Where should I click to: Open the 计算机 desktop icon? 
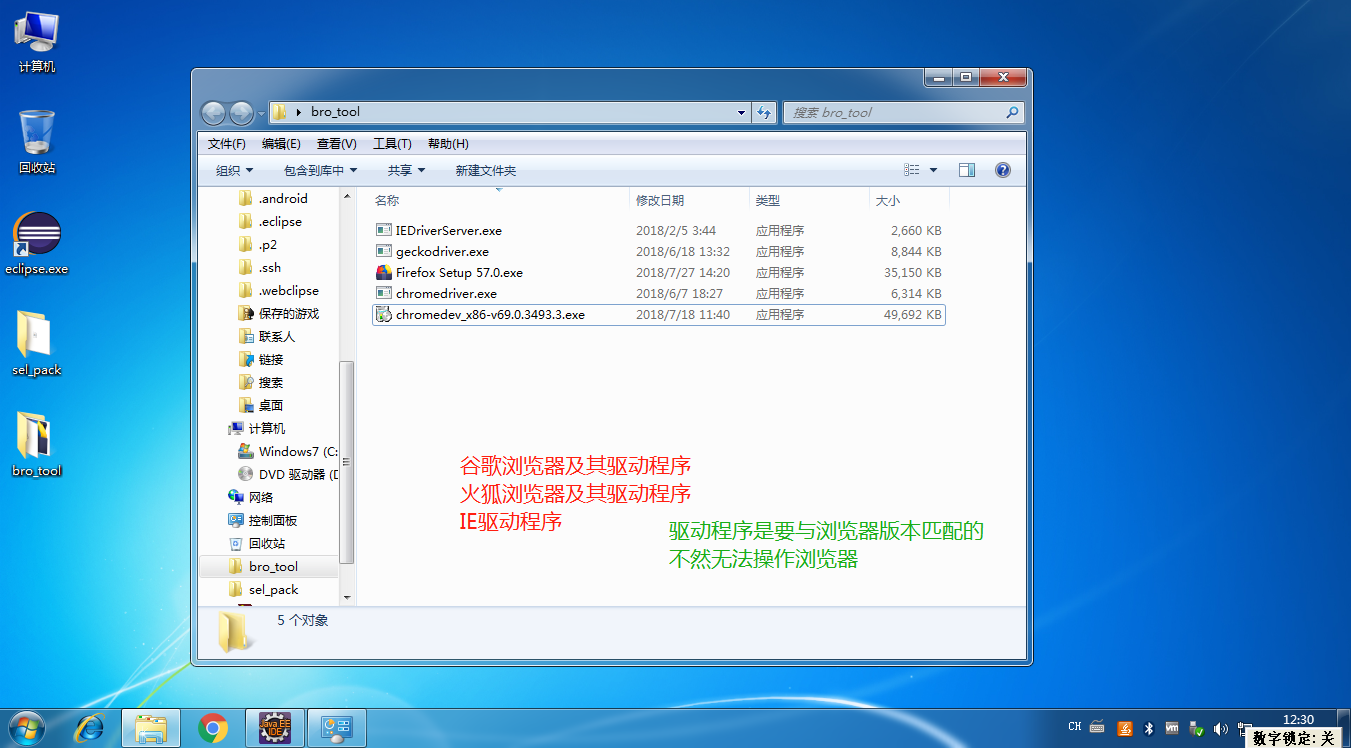37,41
